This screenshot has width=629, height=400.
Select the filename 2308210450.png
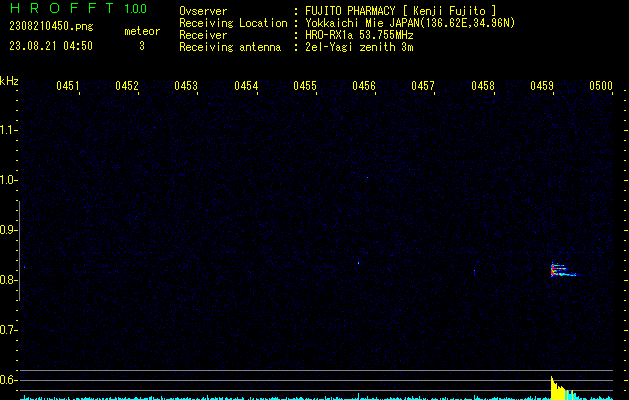tap(51, 26)
